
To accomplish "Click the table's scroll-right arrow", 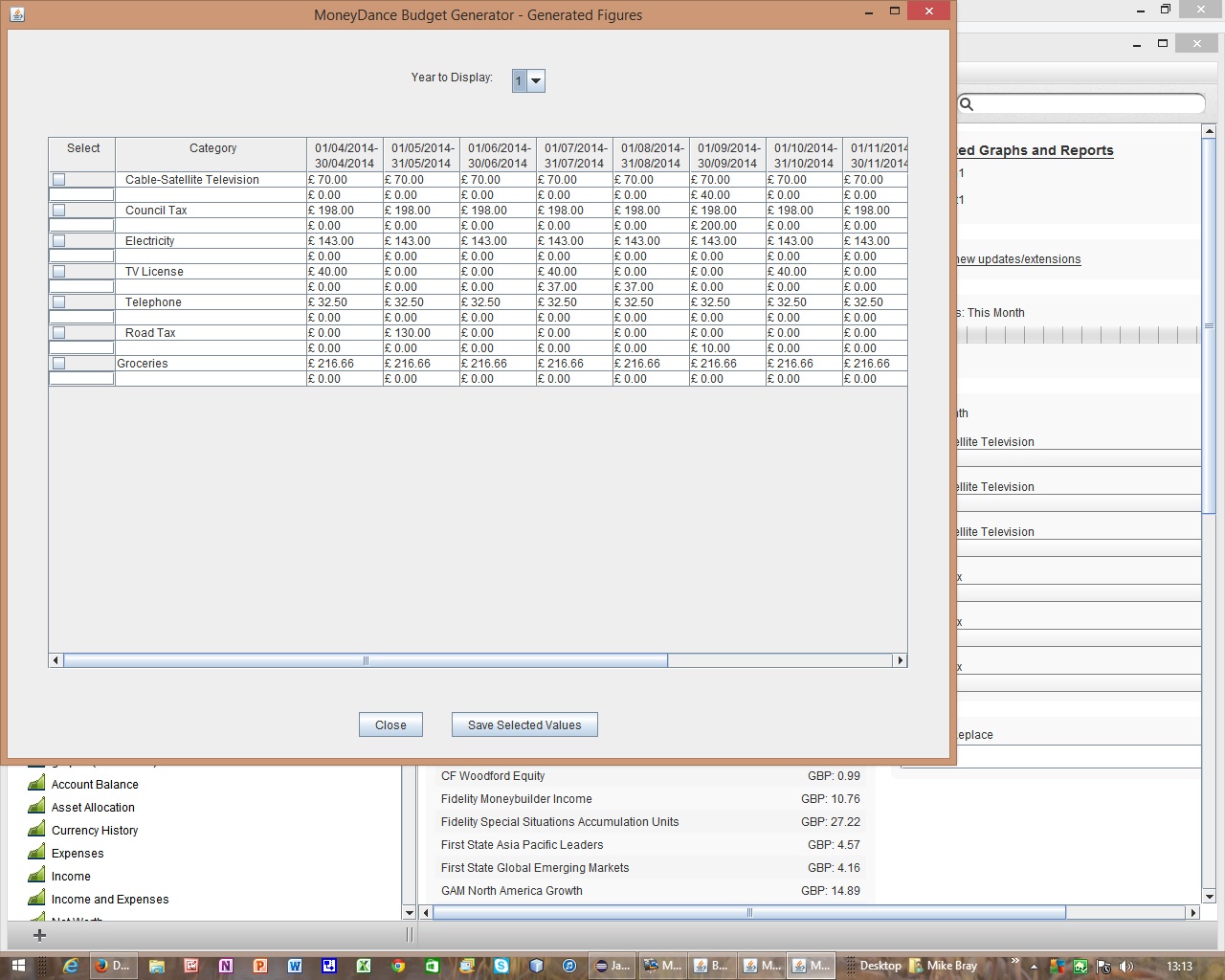I will [900, 660].
